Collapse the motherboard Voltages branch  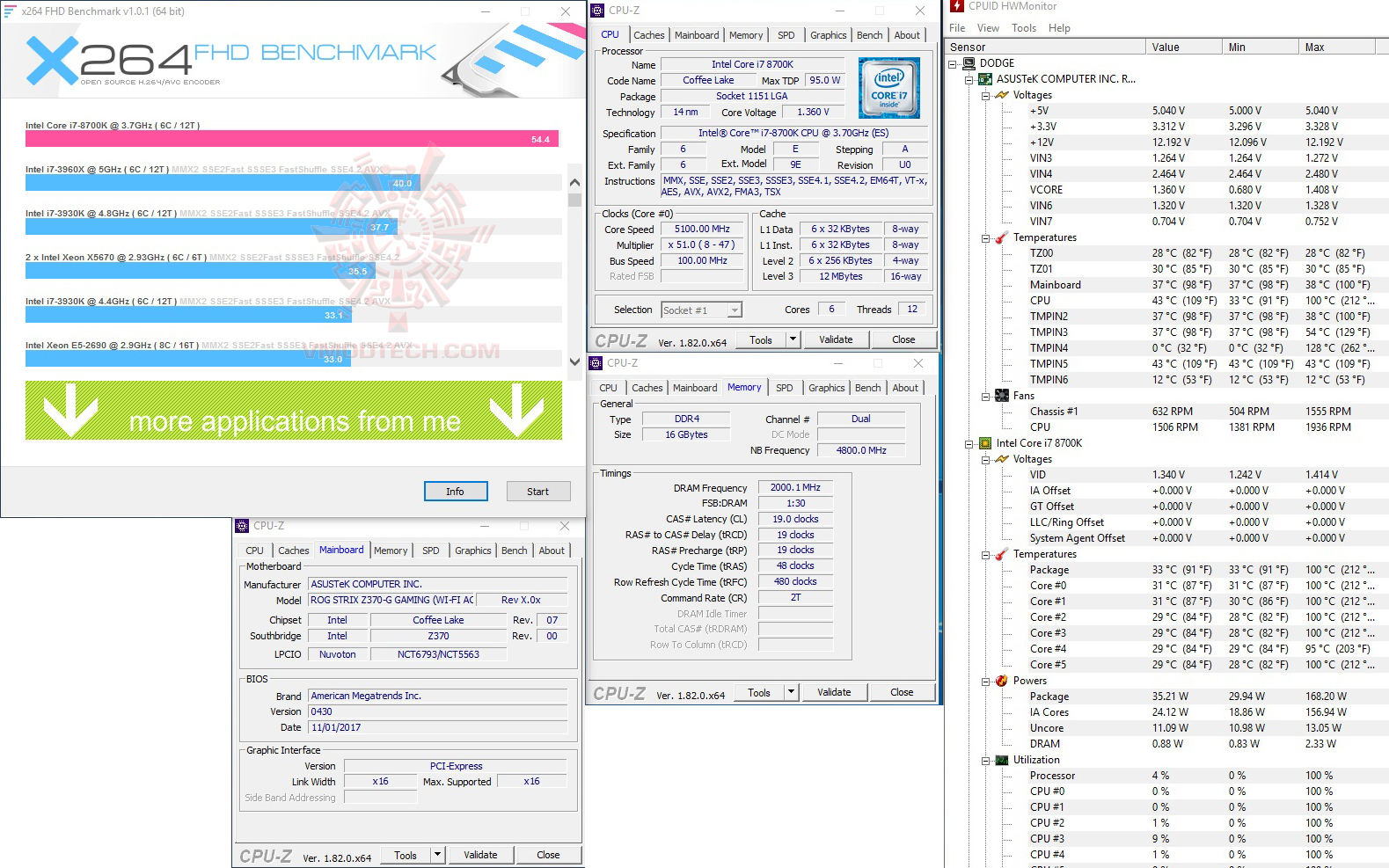(985, 95)
